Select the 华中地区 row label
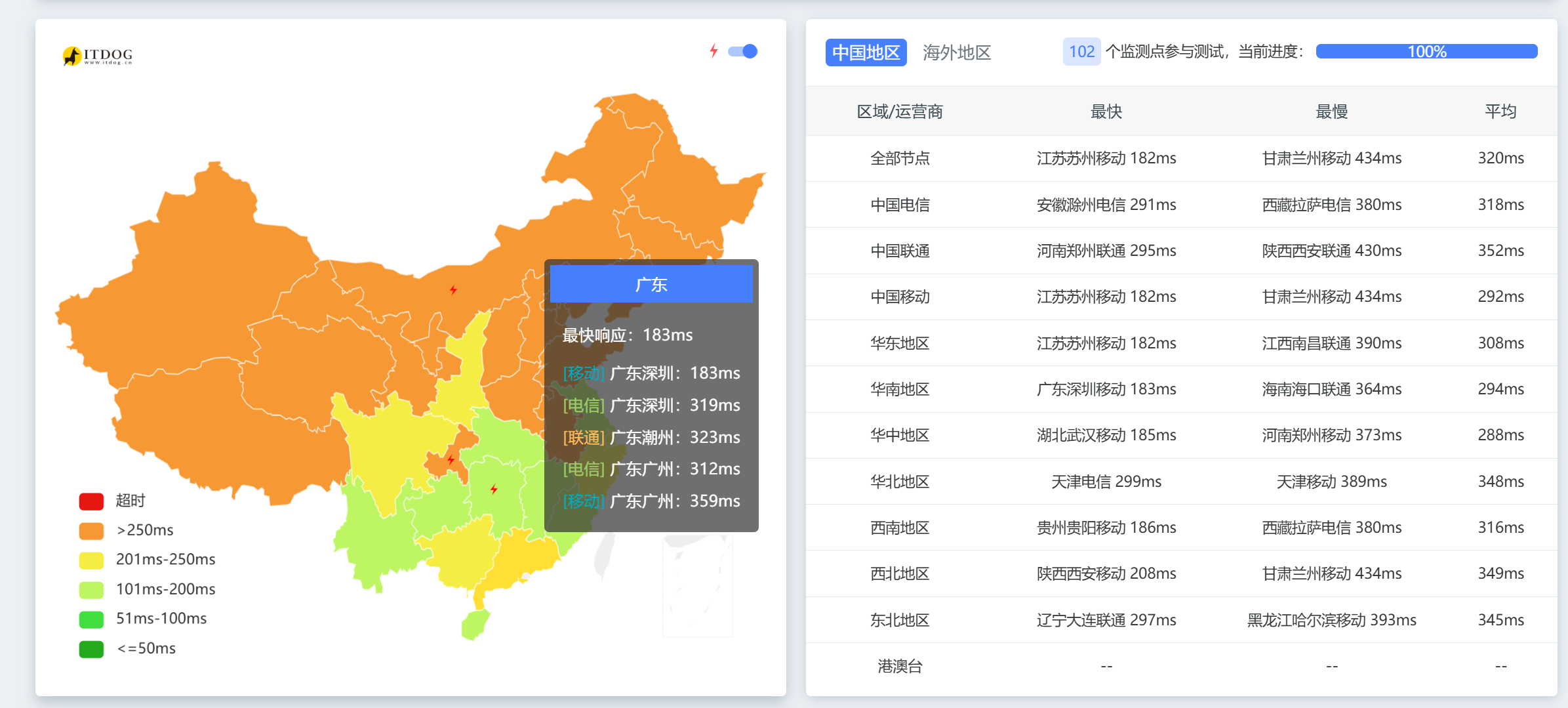 900,435
